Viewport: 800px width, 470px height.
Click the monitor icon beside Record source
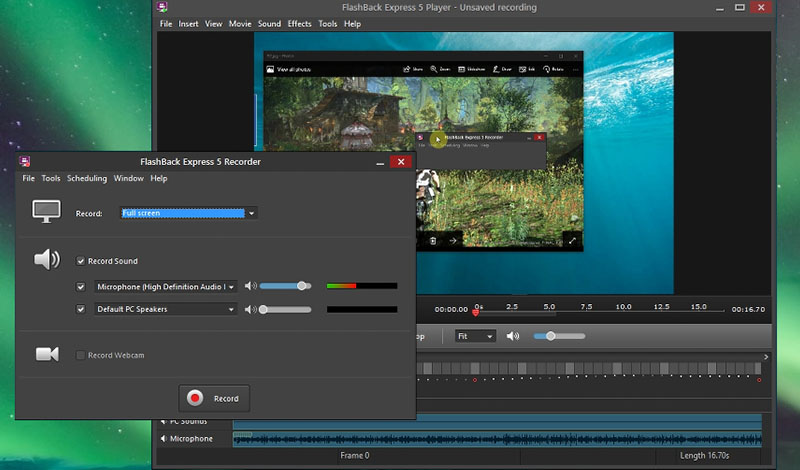click(46, 211)
